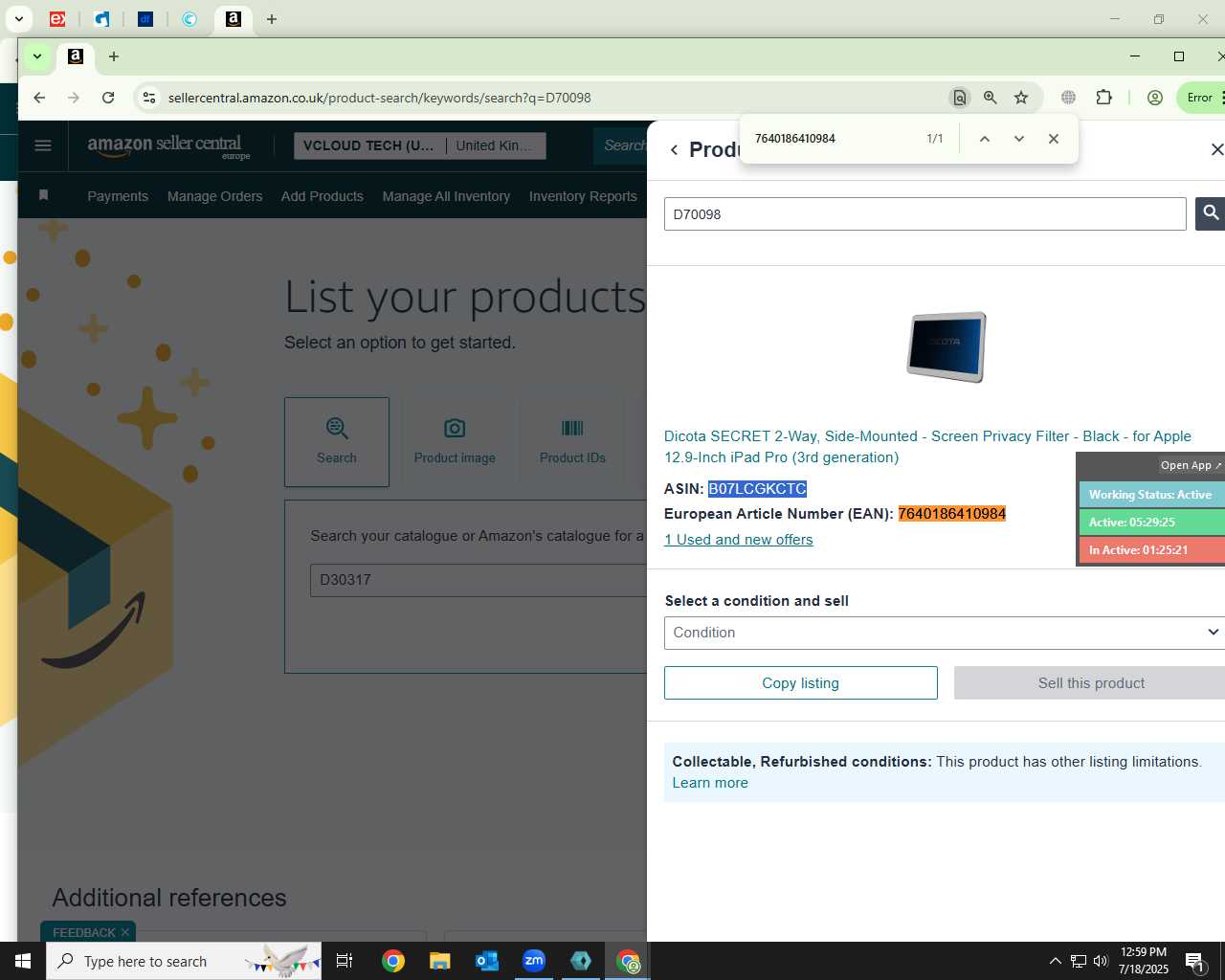The image size is (1225, 980).
Task: Open Task View on the taskbar
Action: (x=345, y=961)
